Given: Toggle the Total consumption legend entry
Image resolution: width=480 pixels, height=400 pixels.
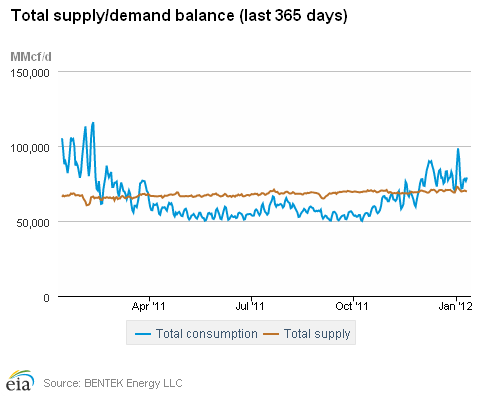Looking at the screenshot, I should click(196, 334).
